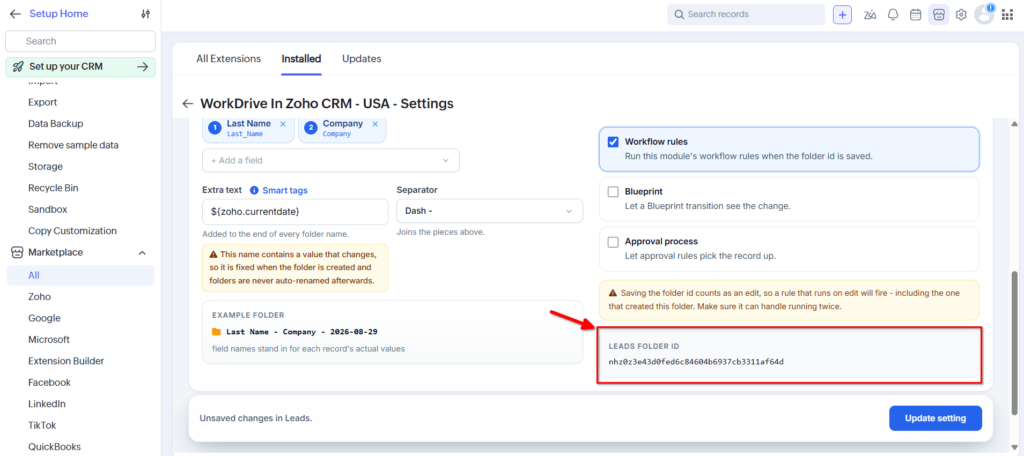Select the Installed tab

coord(301,59)
